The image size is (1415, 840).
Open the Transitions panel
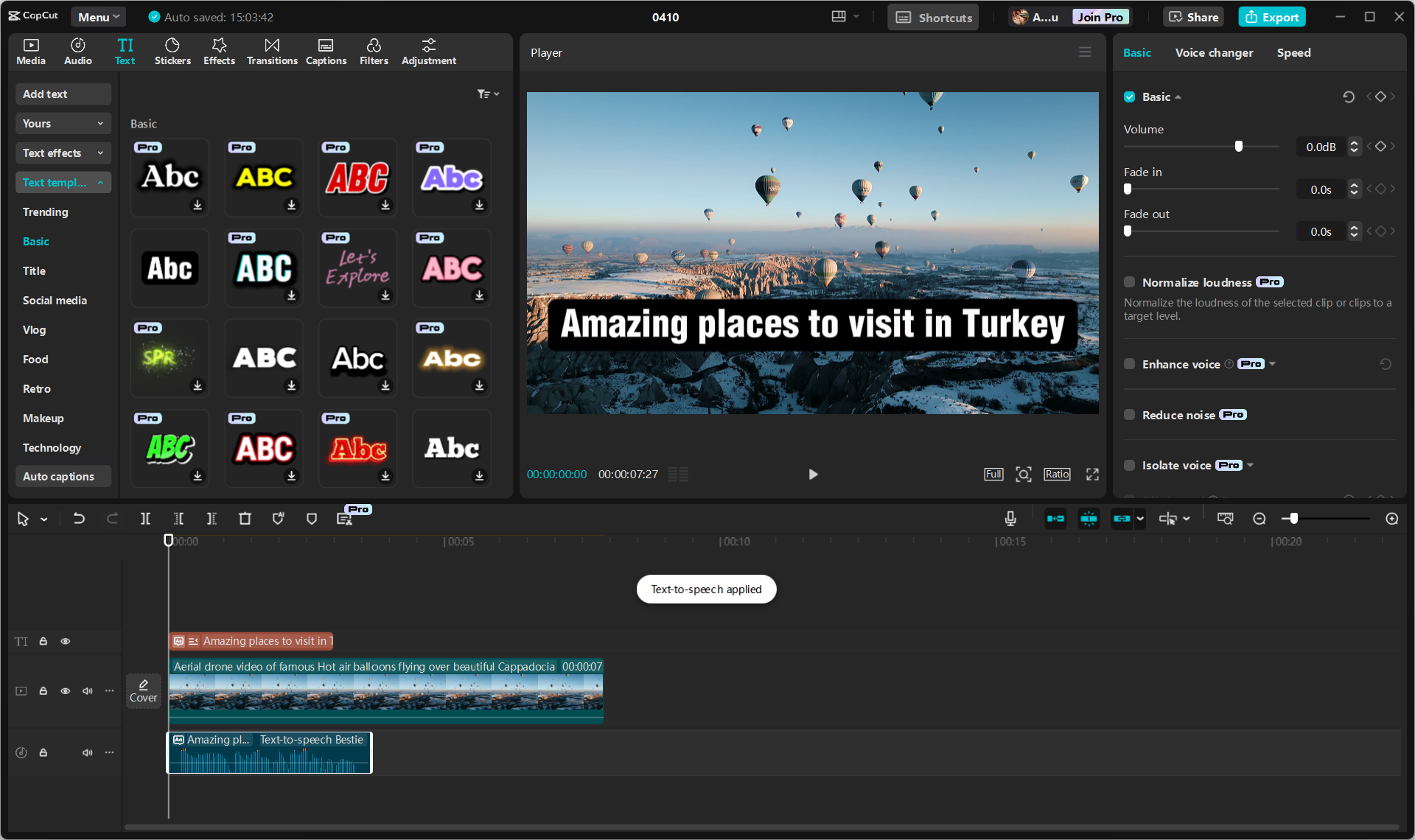[272, 52]
